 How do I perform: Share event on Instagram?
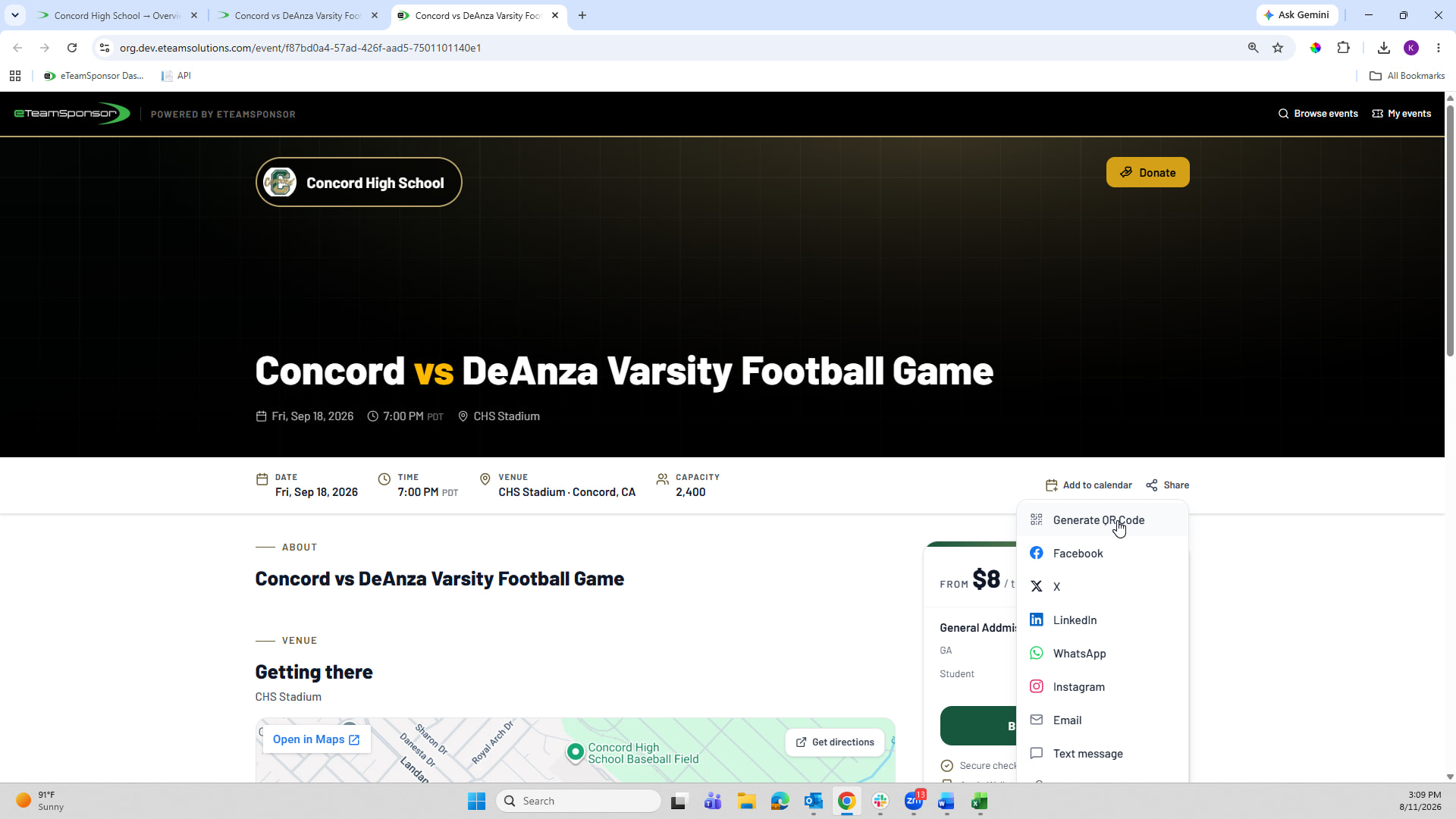pyautogui.click(x=1103, y=687)
